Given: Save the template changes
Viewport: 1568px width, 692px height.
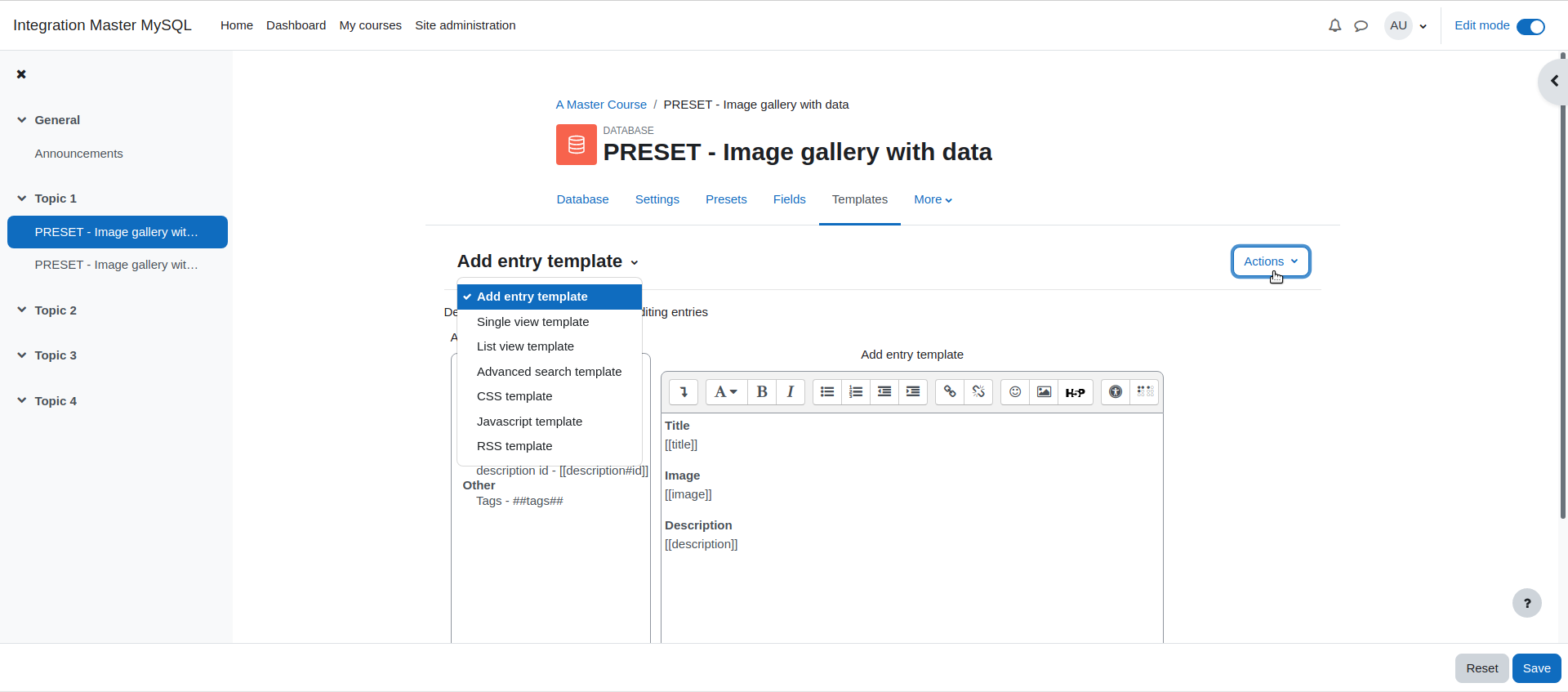Looking at the screenshot, I should click(x=1536, y=668).
